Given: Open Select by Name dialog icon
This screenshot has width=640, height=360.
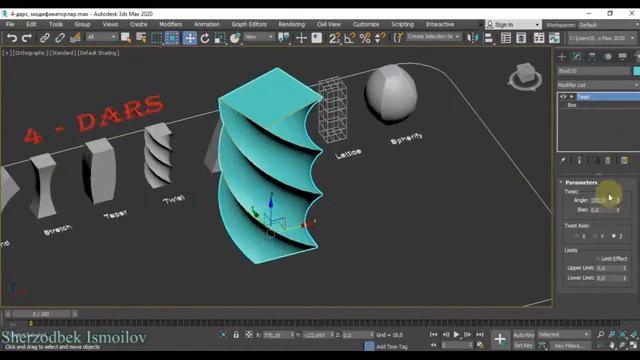Looking at the screenshot, I should click(141, 38).
